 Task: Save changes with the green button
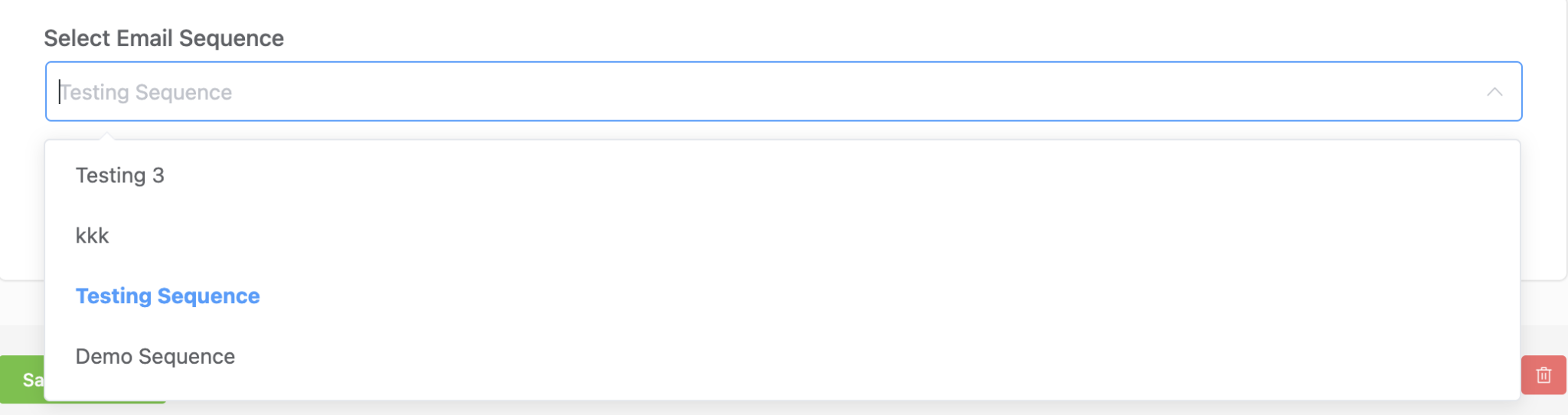tap(23, 380)
